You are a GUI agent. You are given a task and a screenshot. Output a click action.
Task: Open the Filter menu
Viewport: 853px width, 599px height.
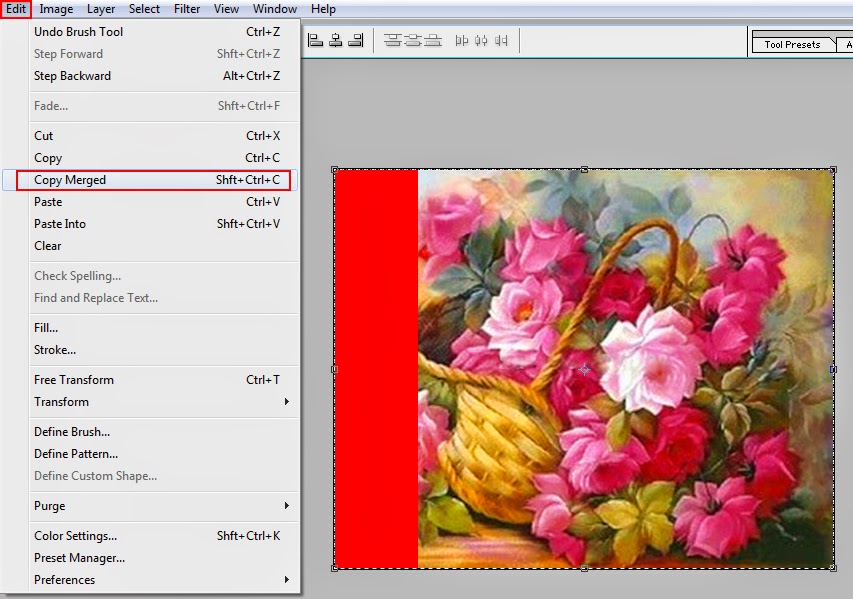click(x=187, y=9)
